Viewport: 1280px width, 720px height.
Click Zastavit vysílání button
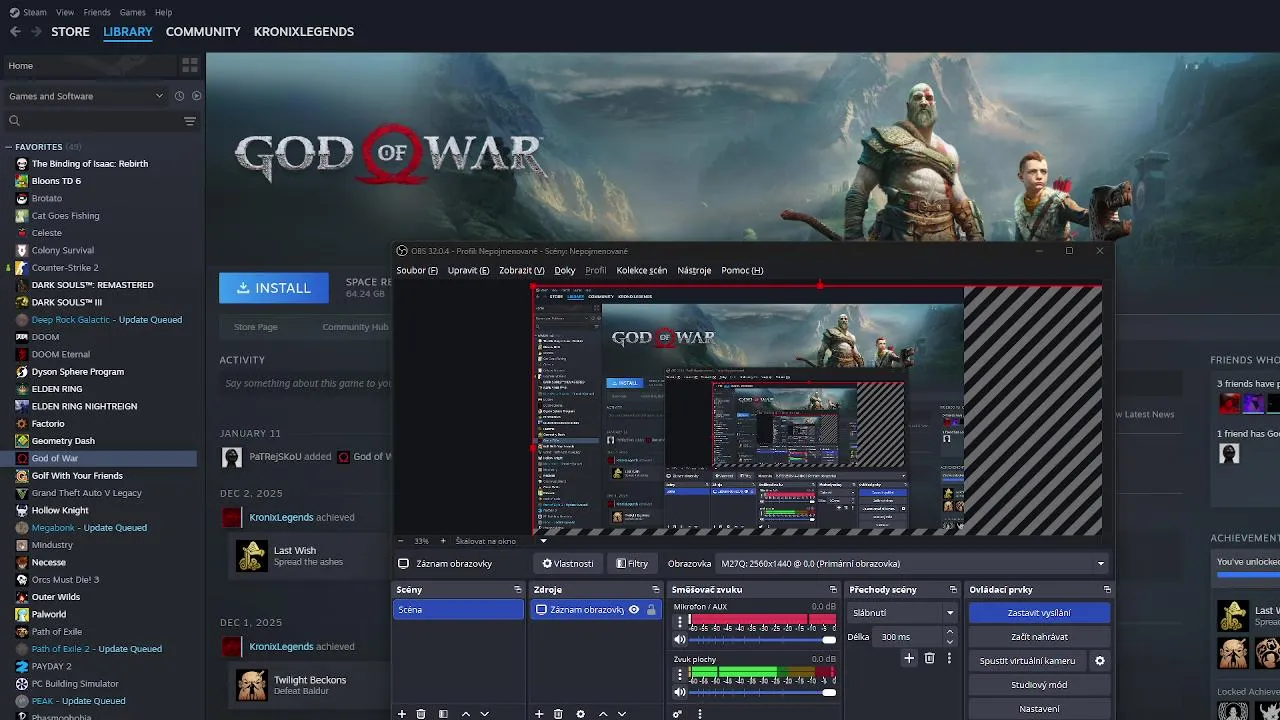coord(1039,613)
